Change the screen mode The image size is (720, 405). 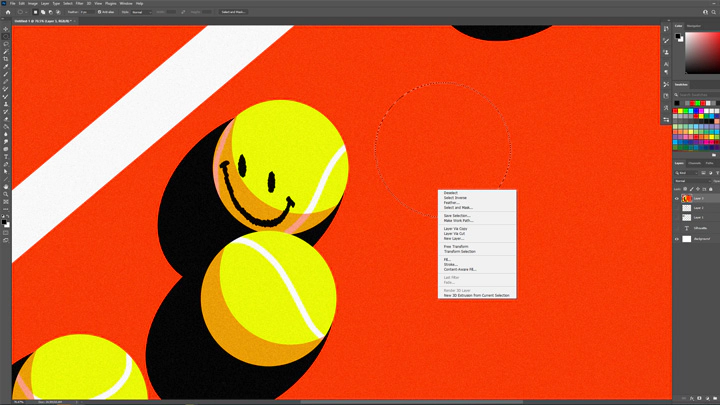point(6,240)
